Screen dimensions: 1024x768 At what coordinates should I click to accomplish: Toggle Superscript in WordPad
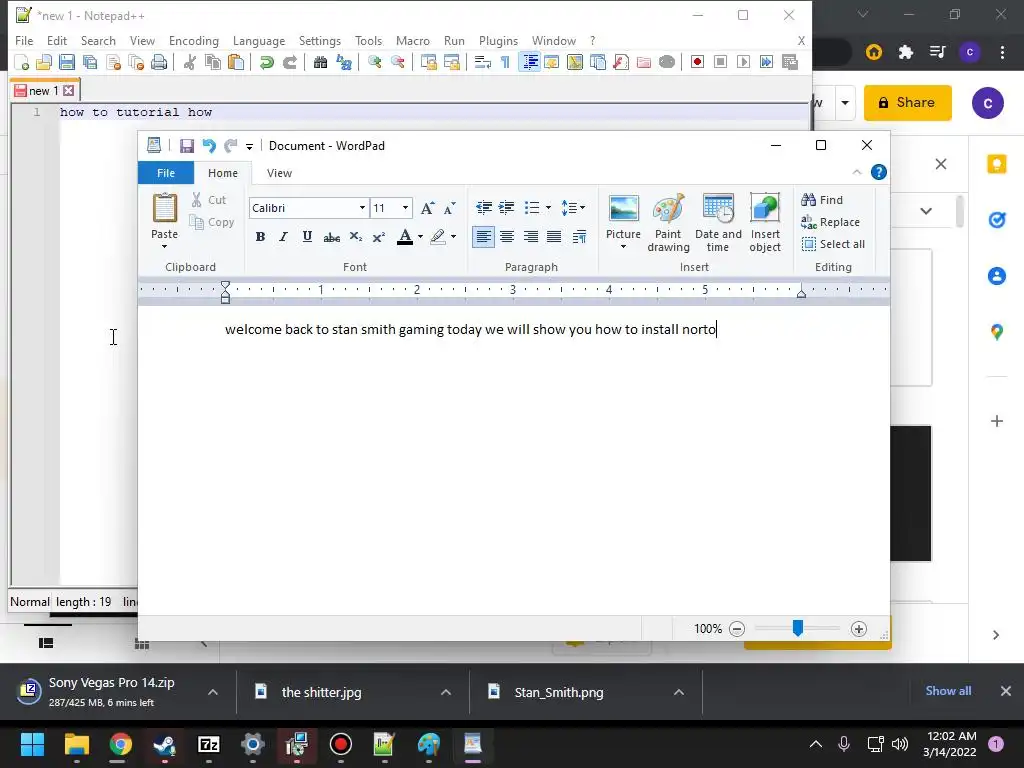pos(379,236)
